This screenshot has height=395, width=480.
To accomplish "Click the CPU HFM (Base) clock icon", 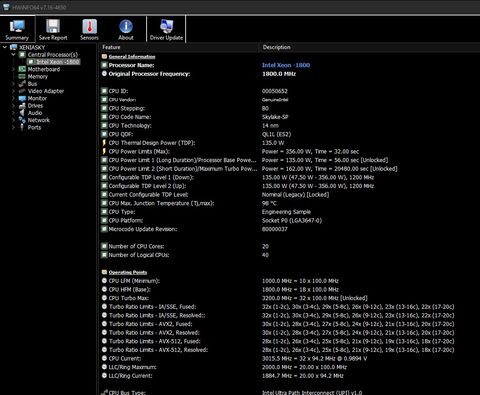I will point(104,289).
